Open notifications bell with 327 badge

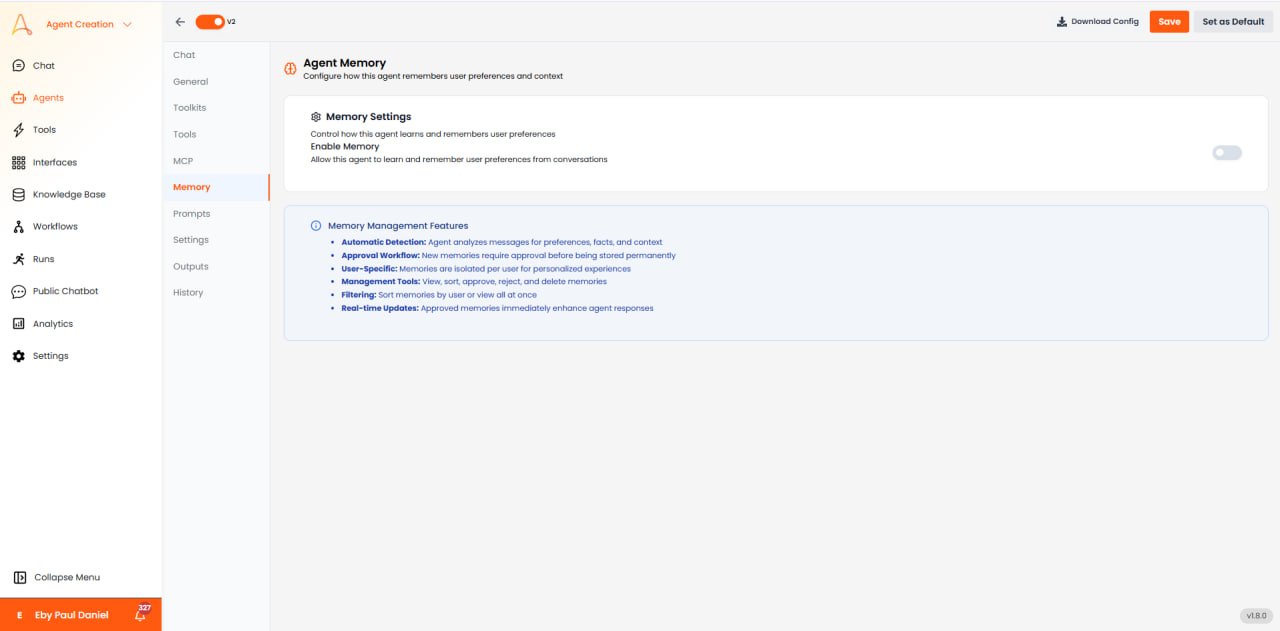click(x=141, y=614)
